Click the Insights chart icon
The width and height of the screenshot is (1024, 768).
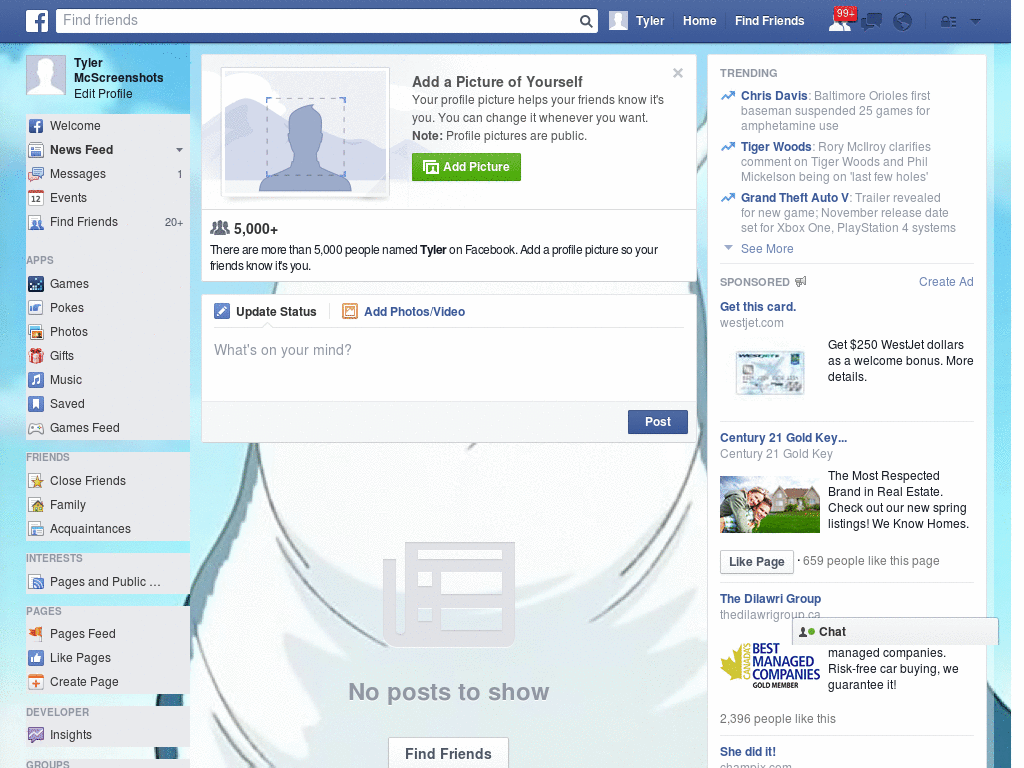tap(36, 735)
